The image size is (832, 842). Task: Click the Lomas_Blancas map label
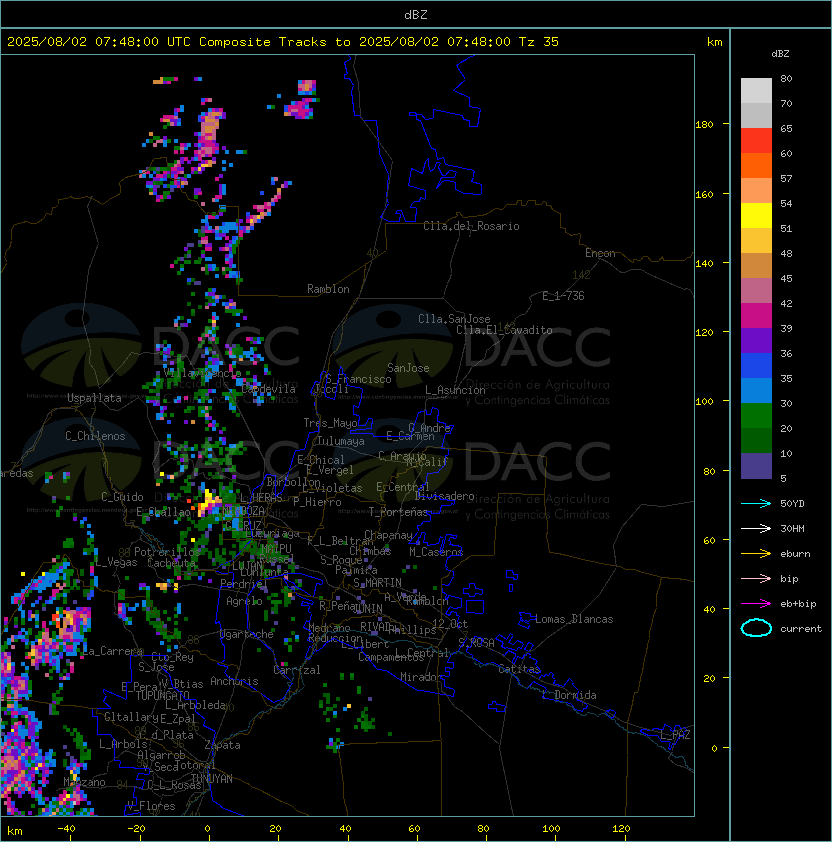coord(574,619)
